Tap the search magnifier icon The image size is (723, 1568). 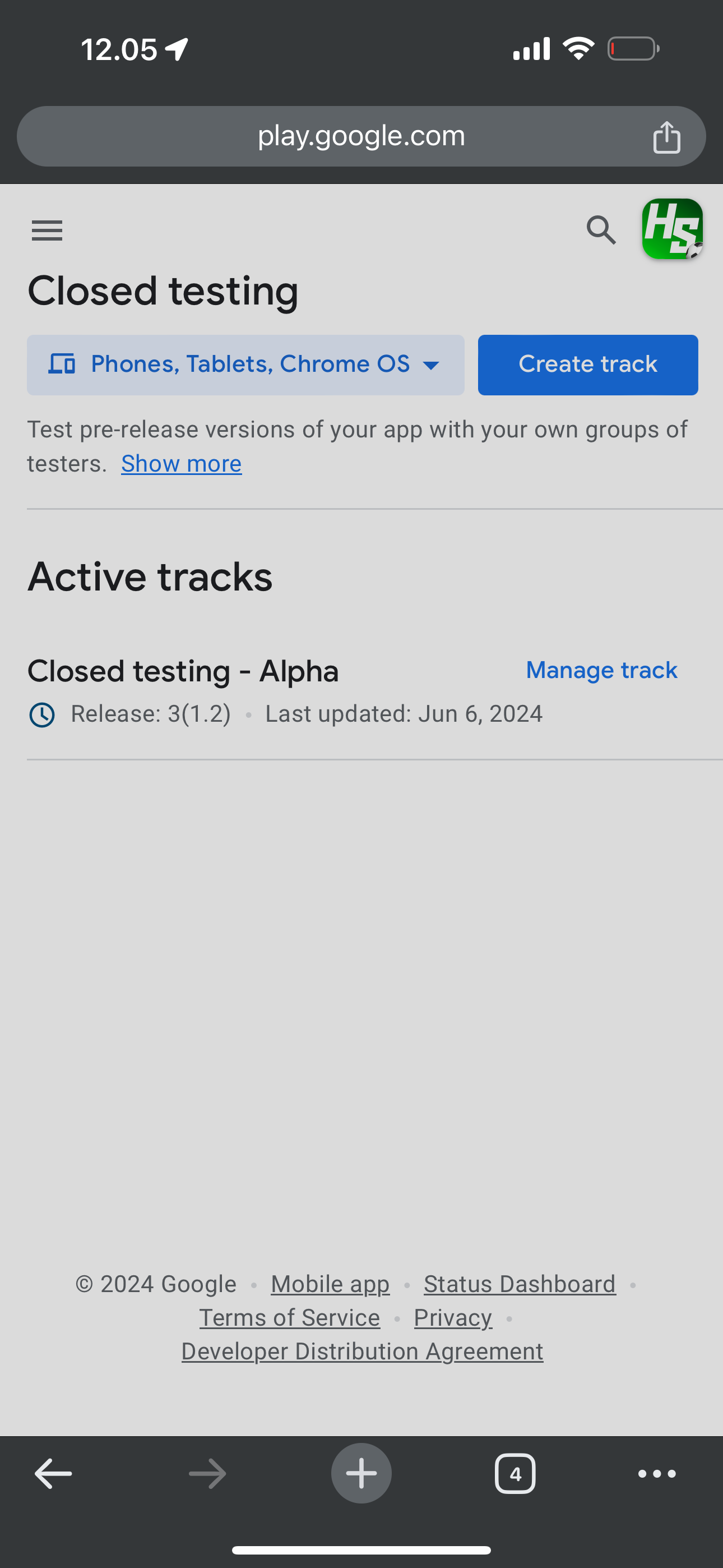click(601, 230)
